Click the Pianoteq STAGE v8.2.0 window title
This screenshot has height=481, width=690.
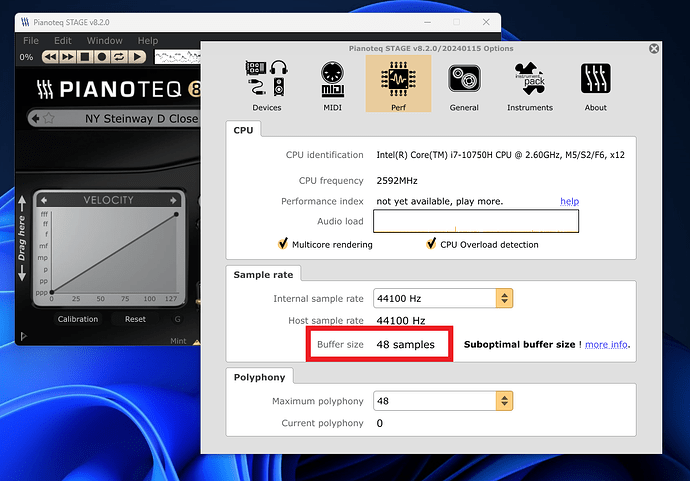tap(71, 22)
